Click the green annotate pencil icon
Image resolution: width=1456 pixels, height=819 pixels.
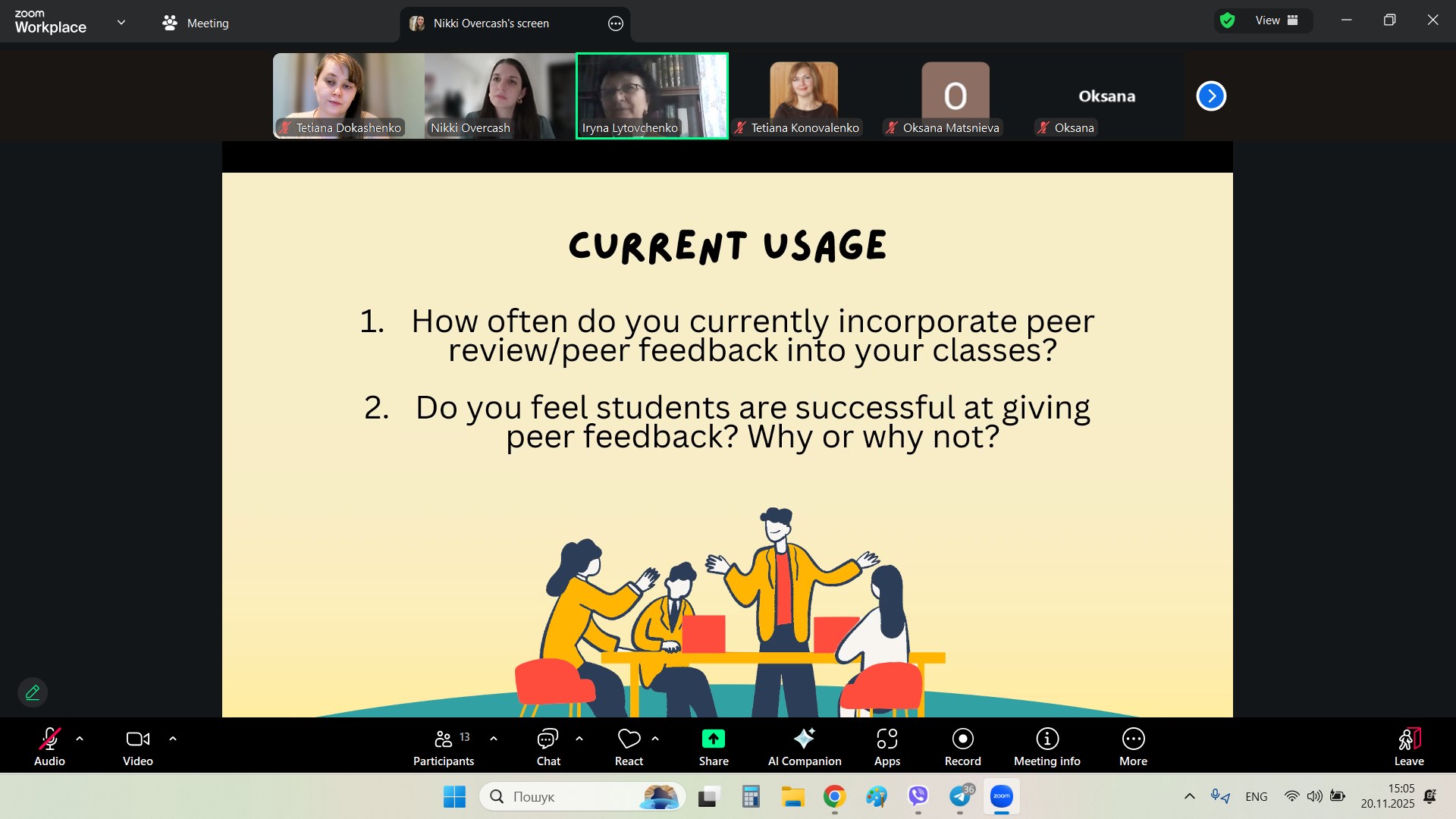[x=33, y=692]
